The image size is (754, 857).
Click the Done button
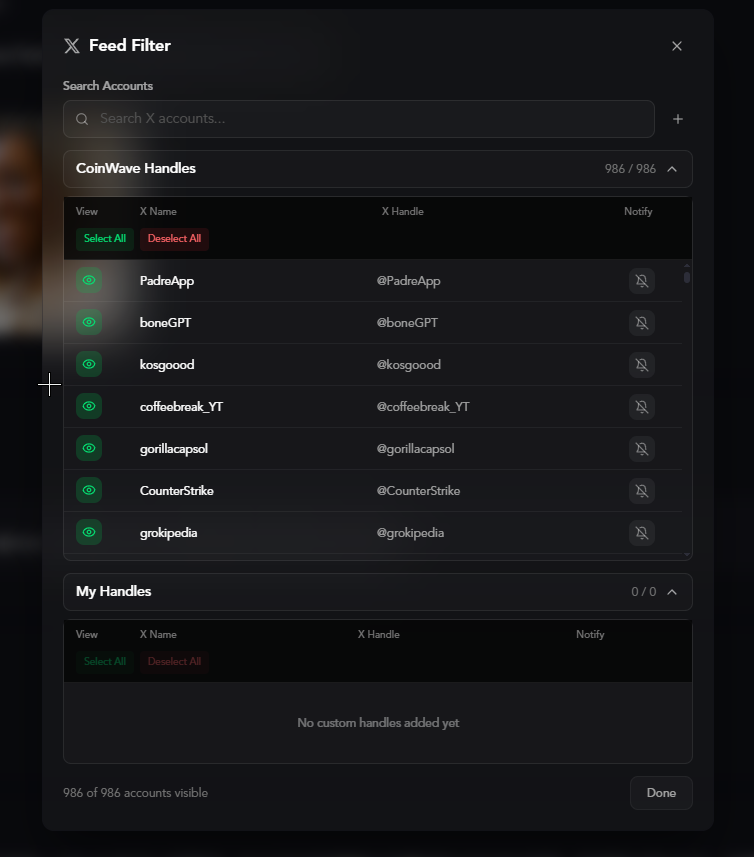661,793
